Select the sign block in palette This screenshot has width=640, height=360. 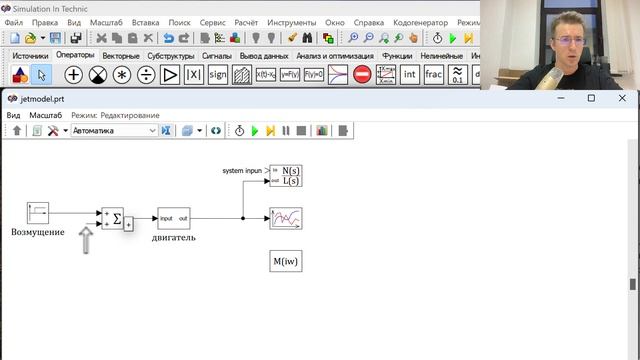tap(218, 75)
